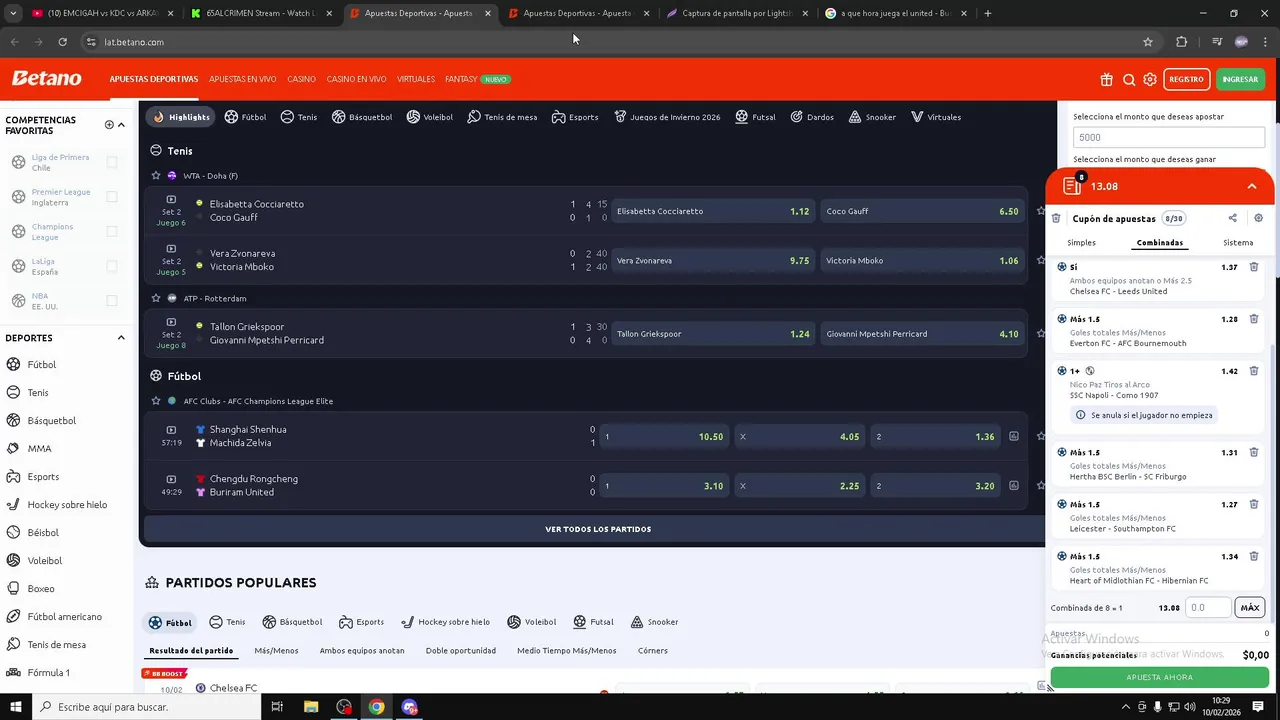
Task: Tick the Liga de Primera Chile checkbox
Action: (112, 162)
